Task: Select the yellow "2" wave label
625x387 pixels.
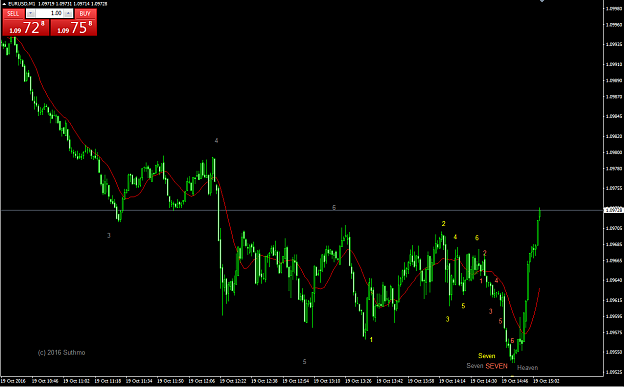Action: [443, 224]
